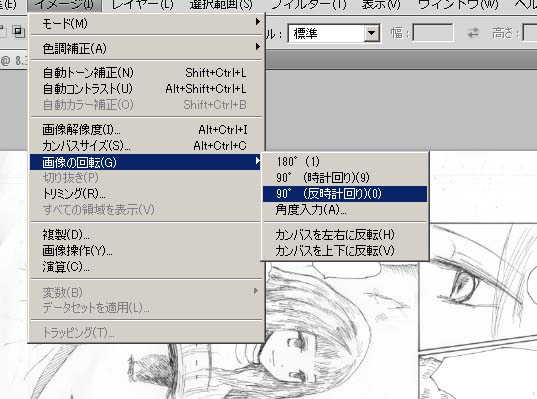Choose 90° (時計回り) rotate clockwise
Viewport: 537px width, 399px height.
[x=345, y=178]
